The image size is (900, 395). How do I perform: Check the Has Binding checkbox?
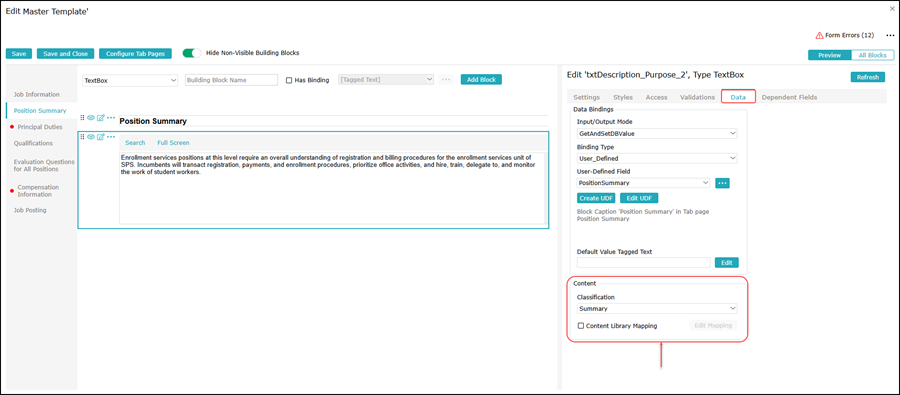(x=289, y=80)
